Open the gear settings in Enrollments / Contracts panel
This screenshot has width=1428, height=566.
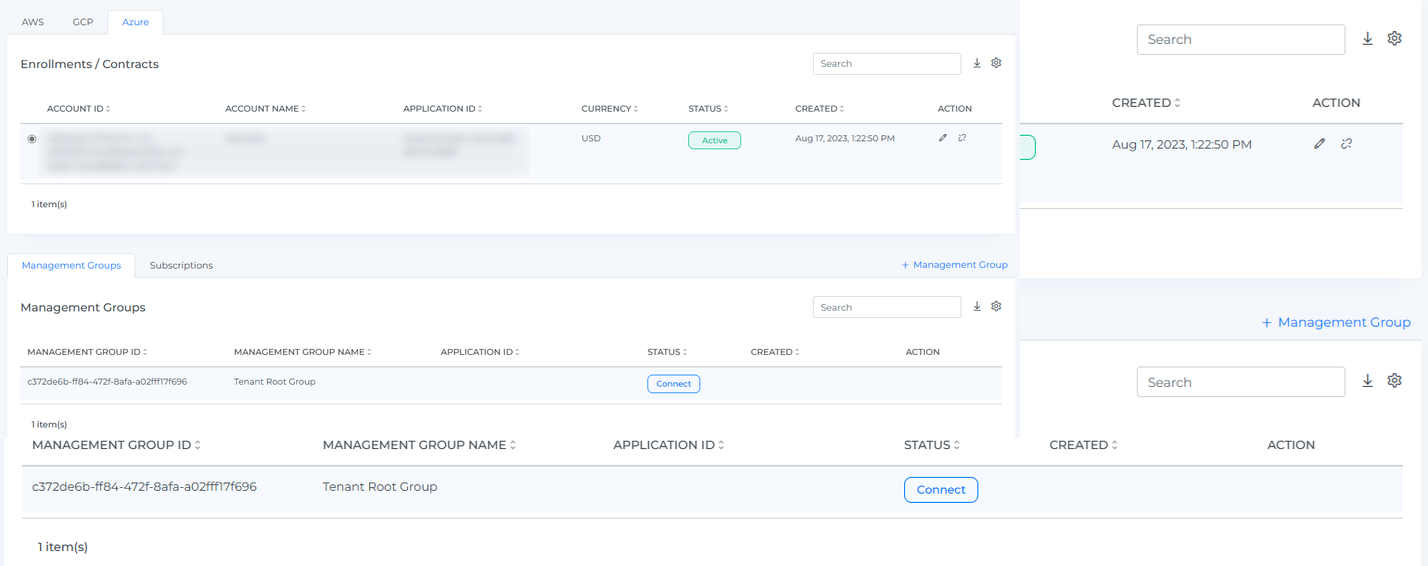click(x=996, y=63)
